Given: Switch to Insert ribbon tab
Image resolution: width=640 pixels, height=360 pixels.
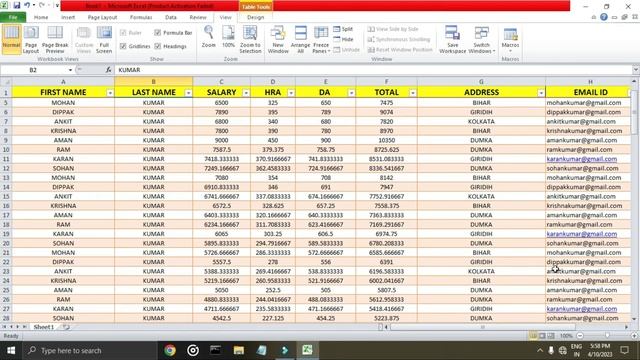Looking at the screenshot, I should coord(68,17).
